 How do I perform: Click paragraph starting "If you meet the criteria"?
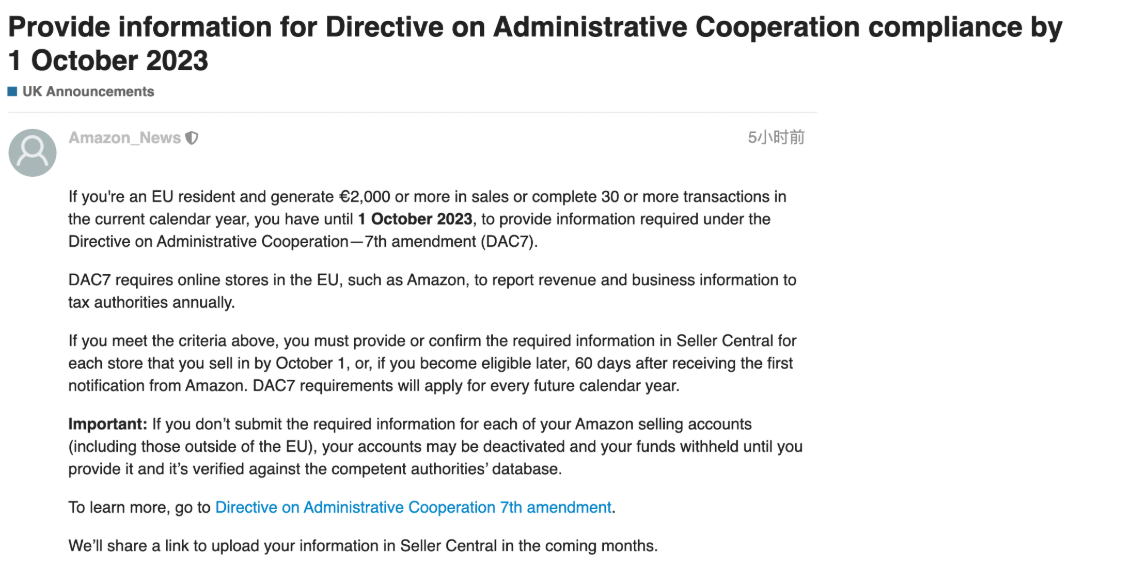432,363
